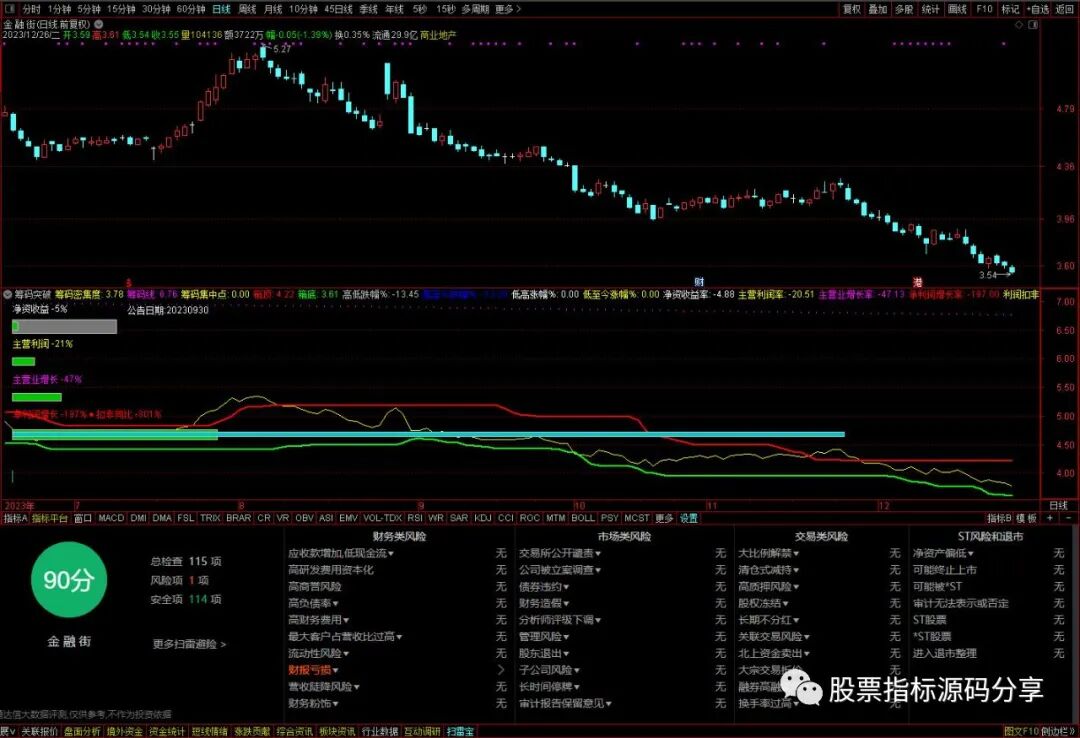Select the 周线 weekly period

pos(247,9)
